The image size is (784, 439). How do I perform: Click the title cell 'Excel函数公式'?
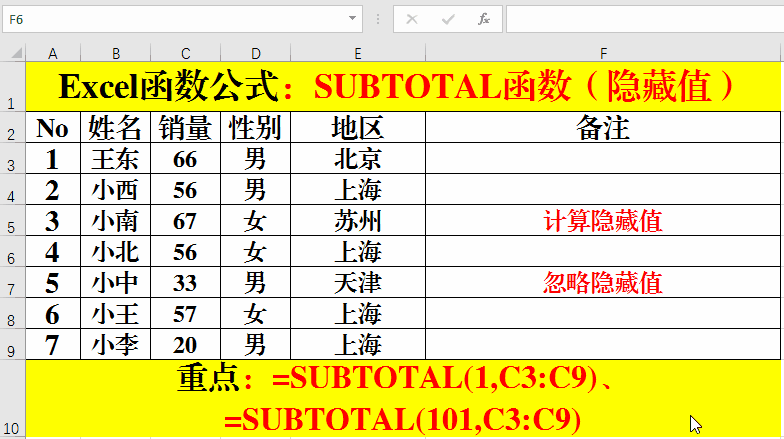[x=403, y=86]
